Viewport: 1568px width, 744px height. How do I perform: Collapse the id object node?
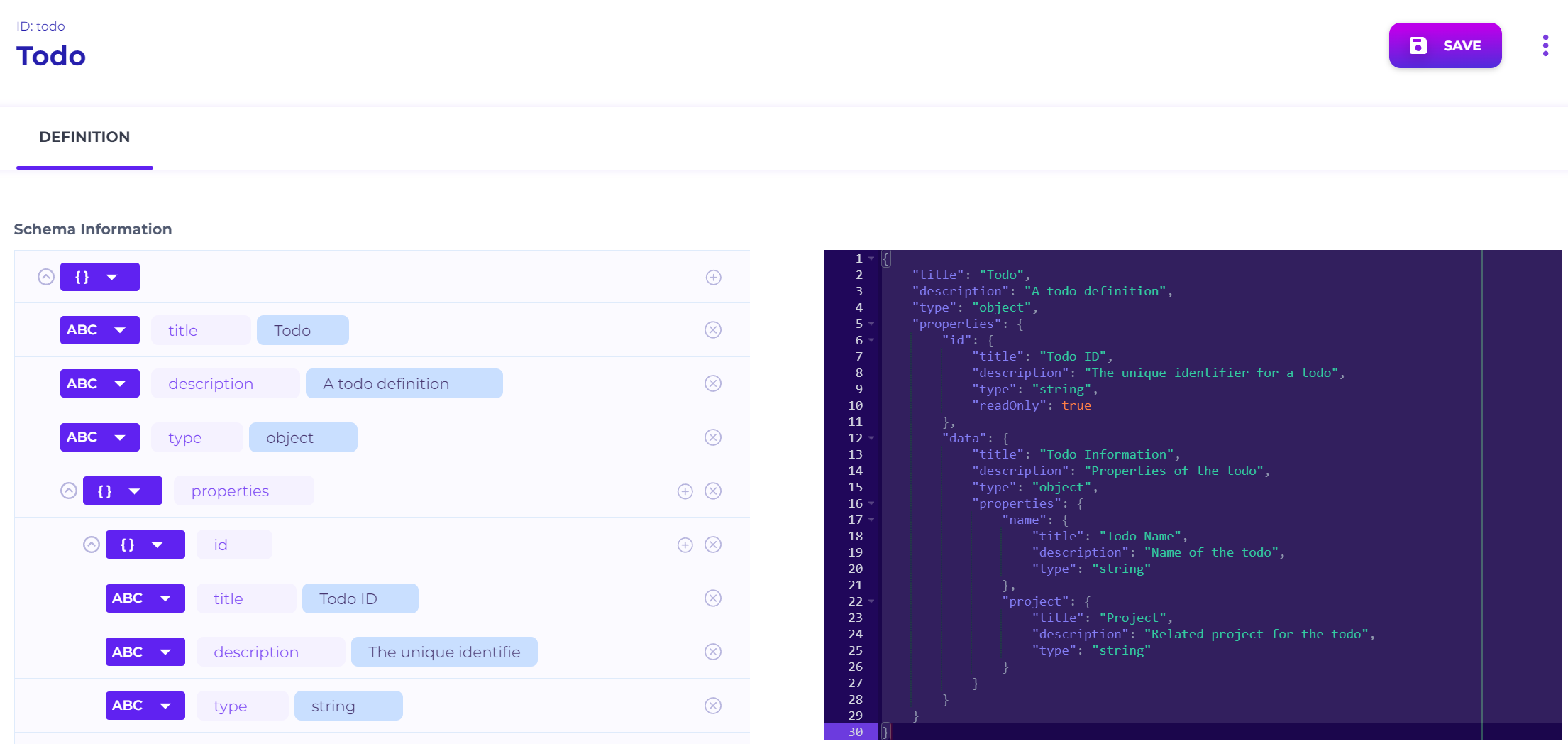coord(92,545)
